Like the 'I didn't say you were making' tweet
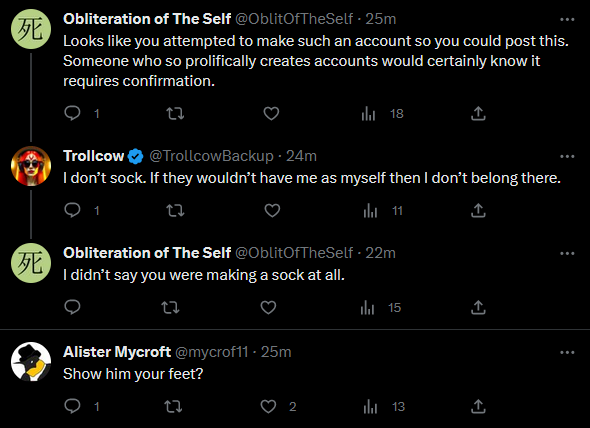Viewport: 590px width, 428px height. [268, 308]
